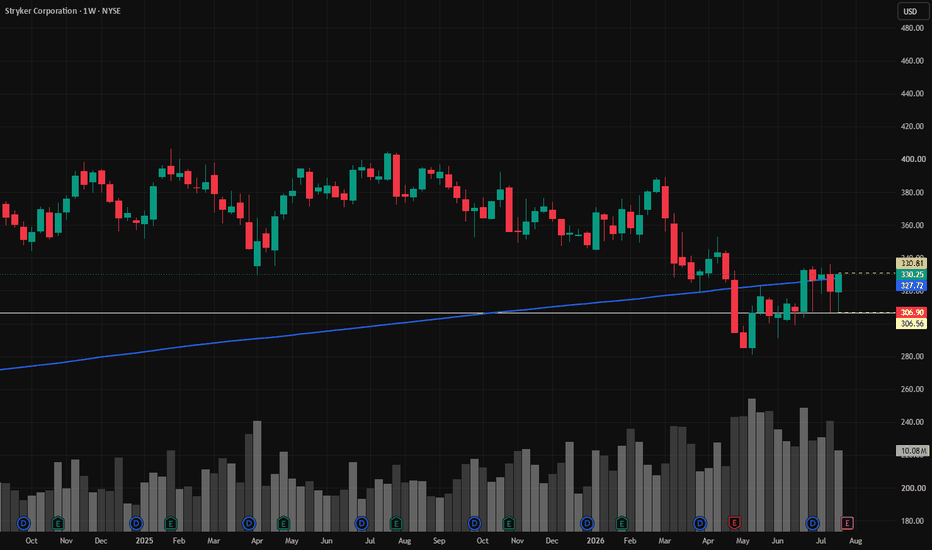Open the USD currency selector
Viewport: 932px width, 550px height.
912,11
